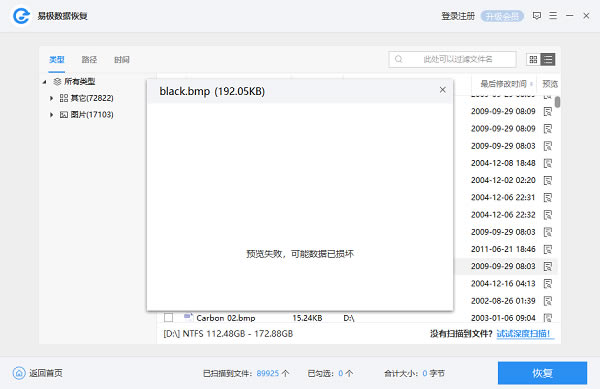Preview the 2002-08-26 01:39 file
The height and width of the screenshot is (389, 600).
(x=548, y=301)
